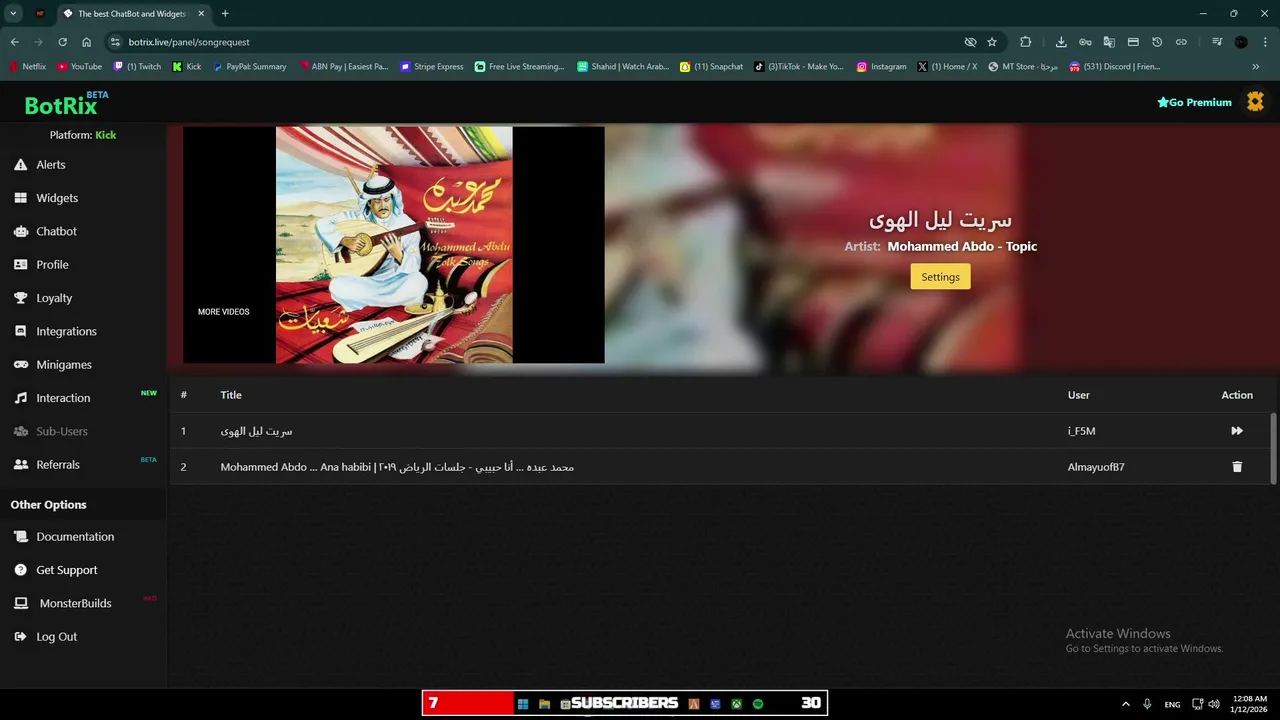Image resolution: width=1280 pixels, height=720 pixels.
Task: Open the Instagram bookmark
Action: [x=882, y=67]
